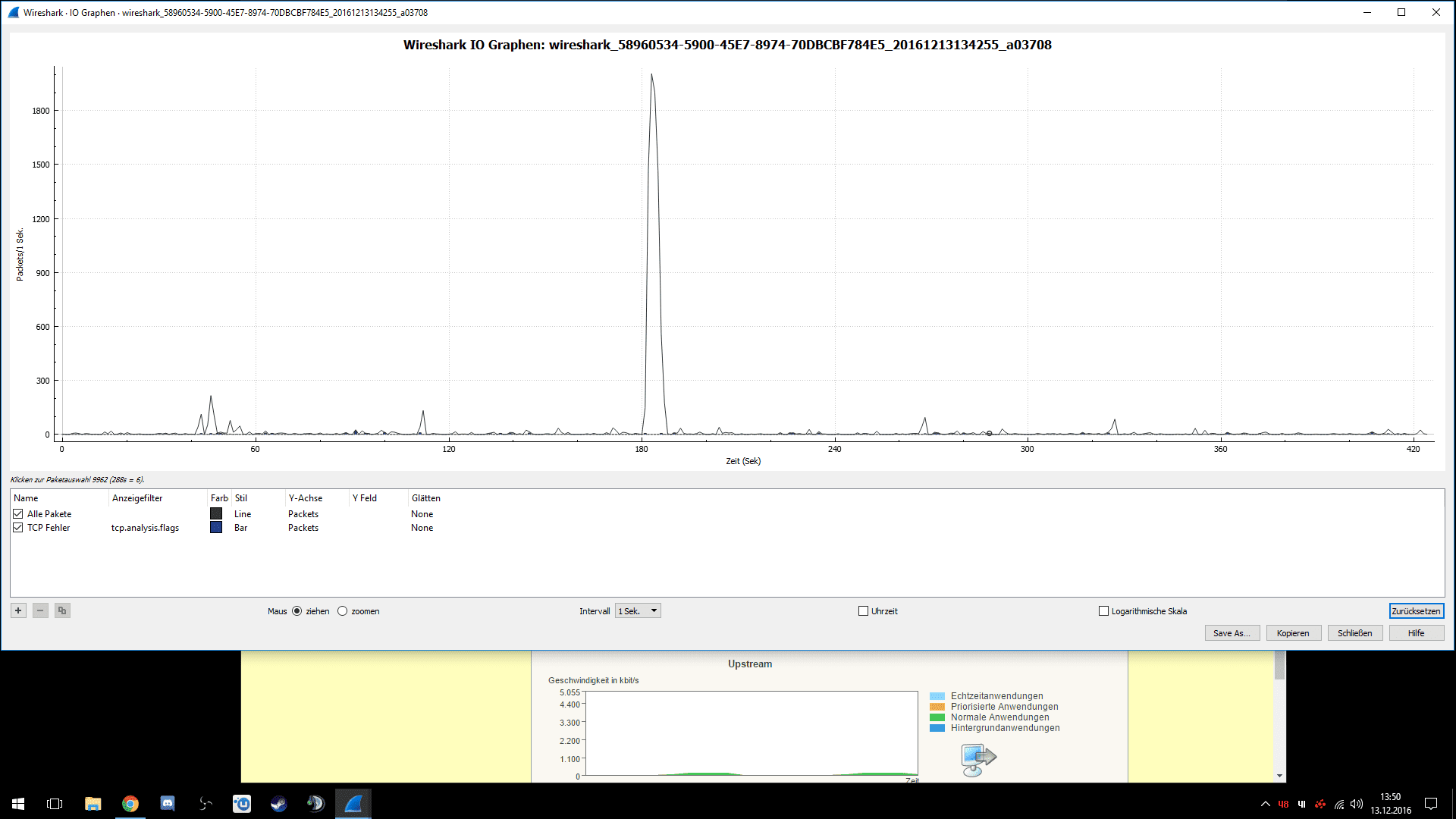Click the Y Feld column header
Screen dimensions: 1456x819
[365, 498]
